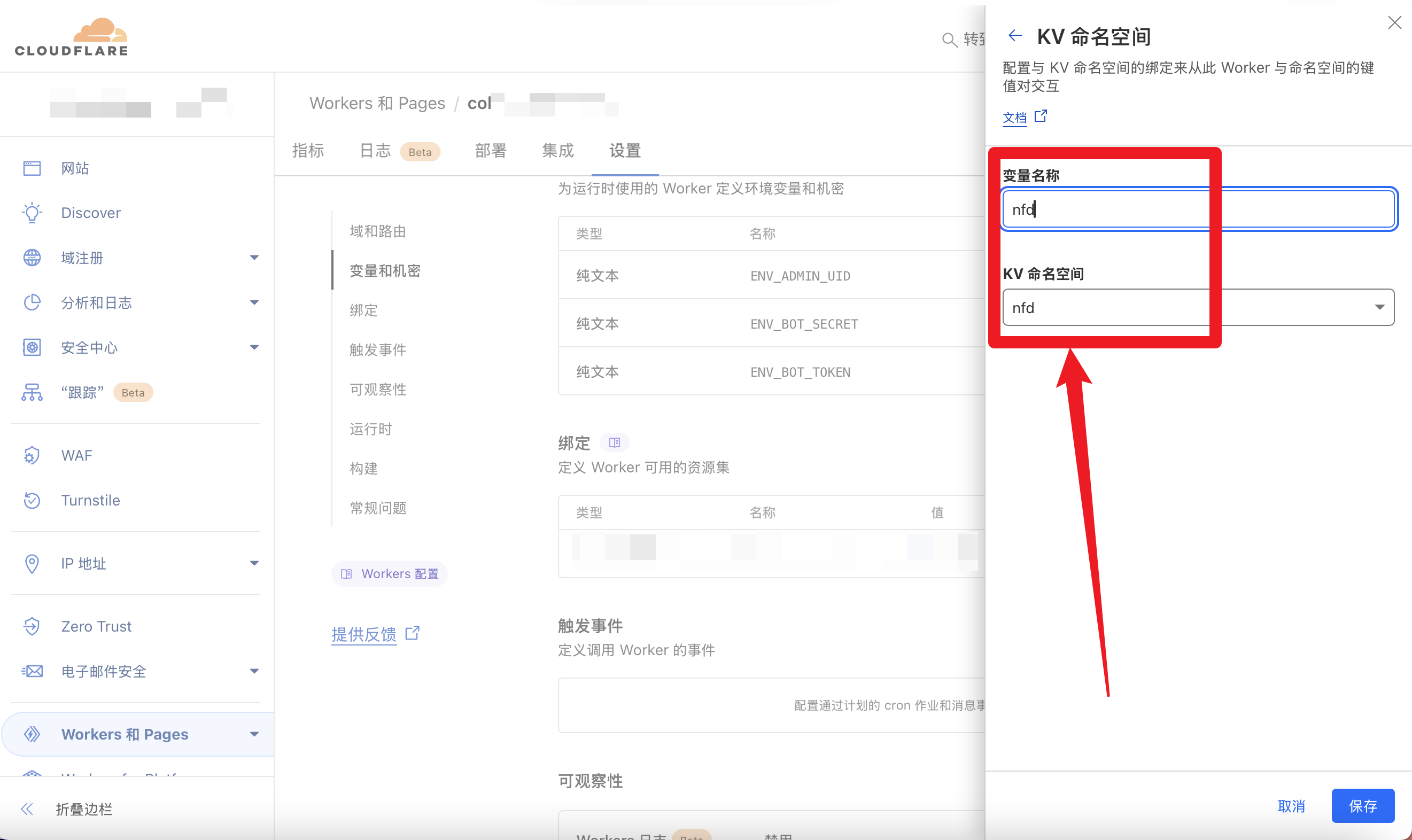The image size is (1412, 840).
Task: Click the 保存 button
Action: [x=1363, y=805]
